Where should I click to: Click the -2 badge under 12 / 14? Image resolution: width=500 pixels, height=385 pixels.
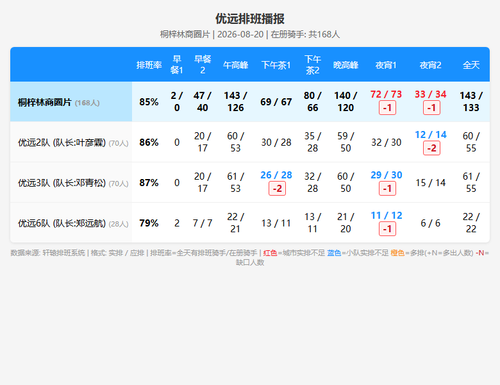click(432, 148)
